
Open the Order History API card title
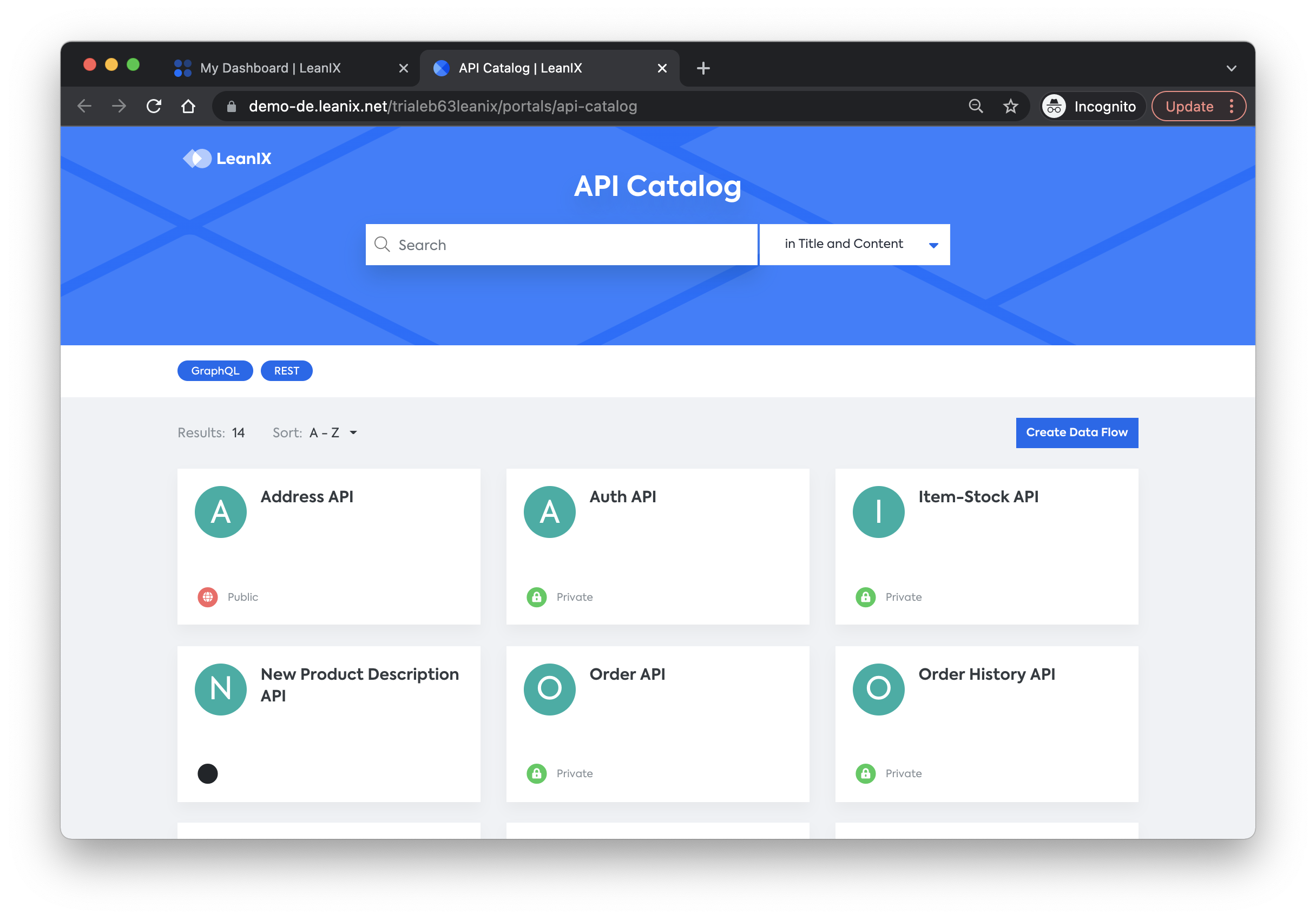click(986, 674)
